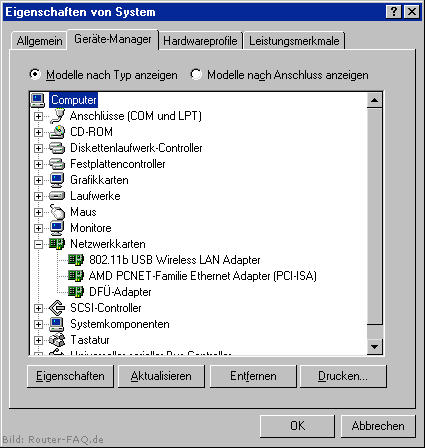Select the Festplattencontroller label
The image size is (425, 448).
point(118,164)
